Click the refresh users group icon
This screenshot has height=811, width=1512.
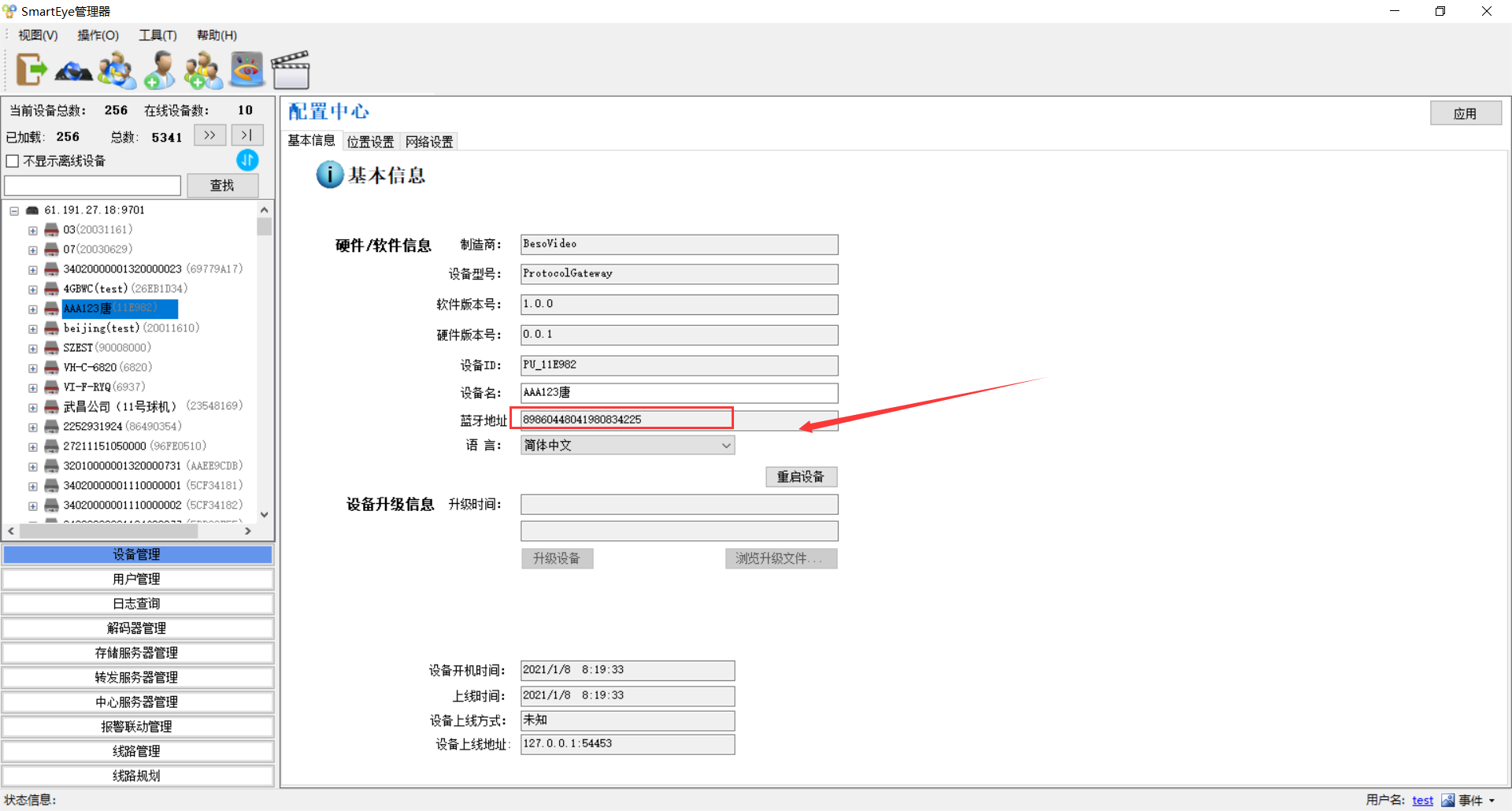[x=117, y=71]
